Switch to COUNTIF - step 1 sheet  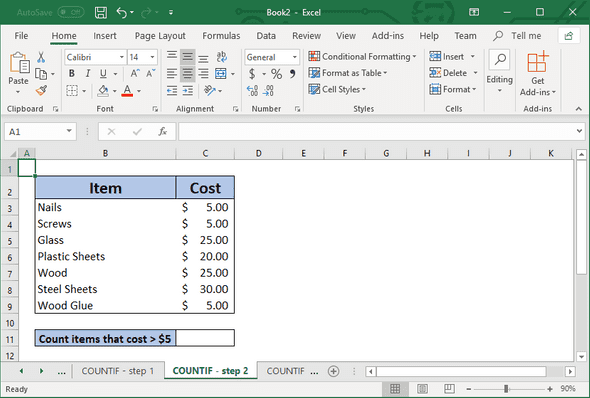click(118, 371)
